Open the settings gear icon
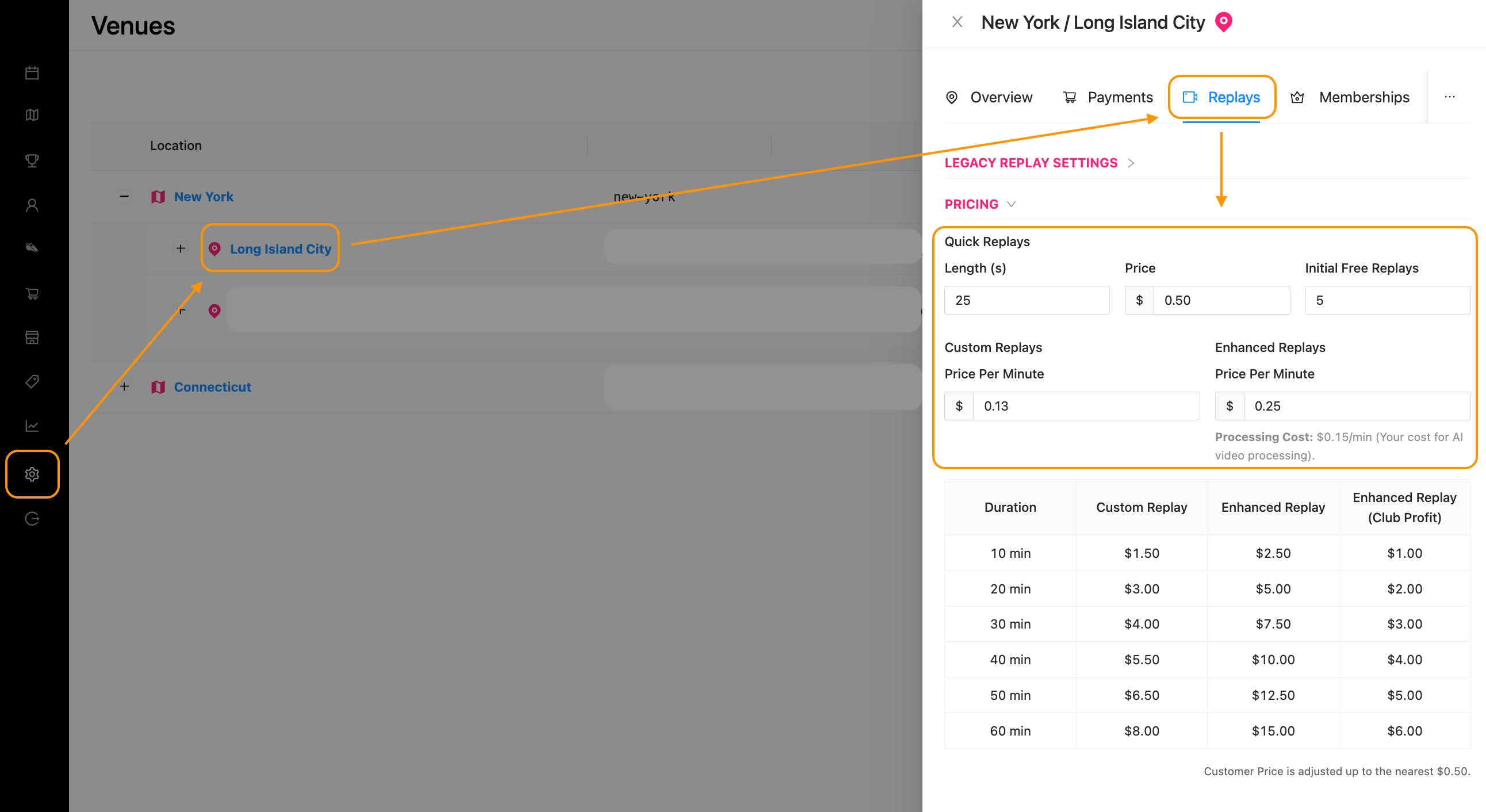This screenshot has width=1486, height=812. [32, 474]
